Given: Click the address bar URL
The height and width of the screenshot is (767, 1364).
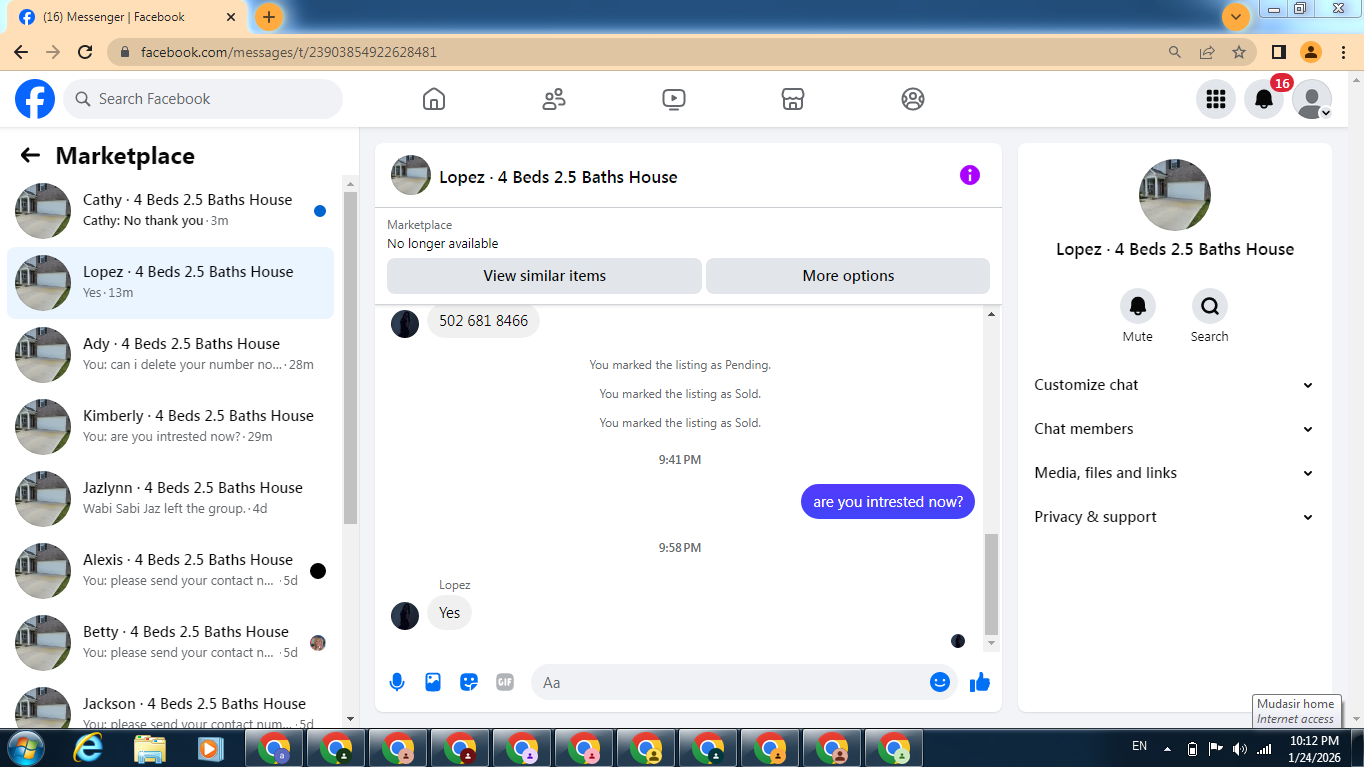Looking at the screenshot, I should pyautogui.click(x=289, y=52).
